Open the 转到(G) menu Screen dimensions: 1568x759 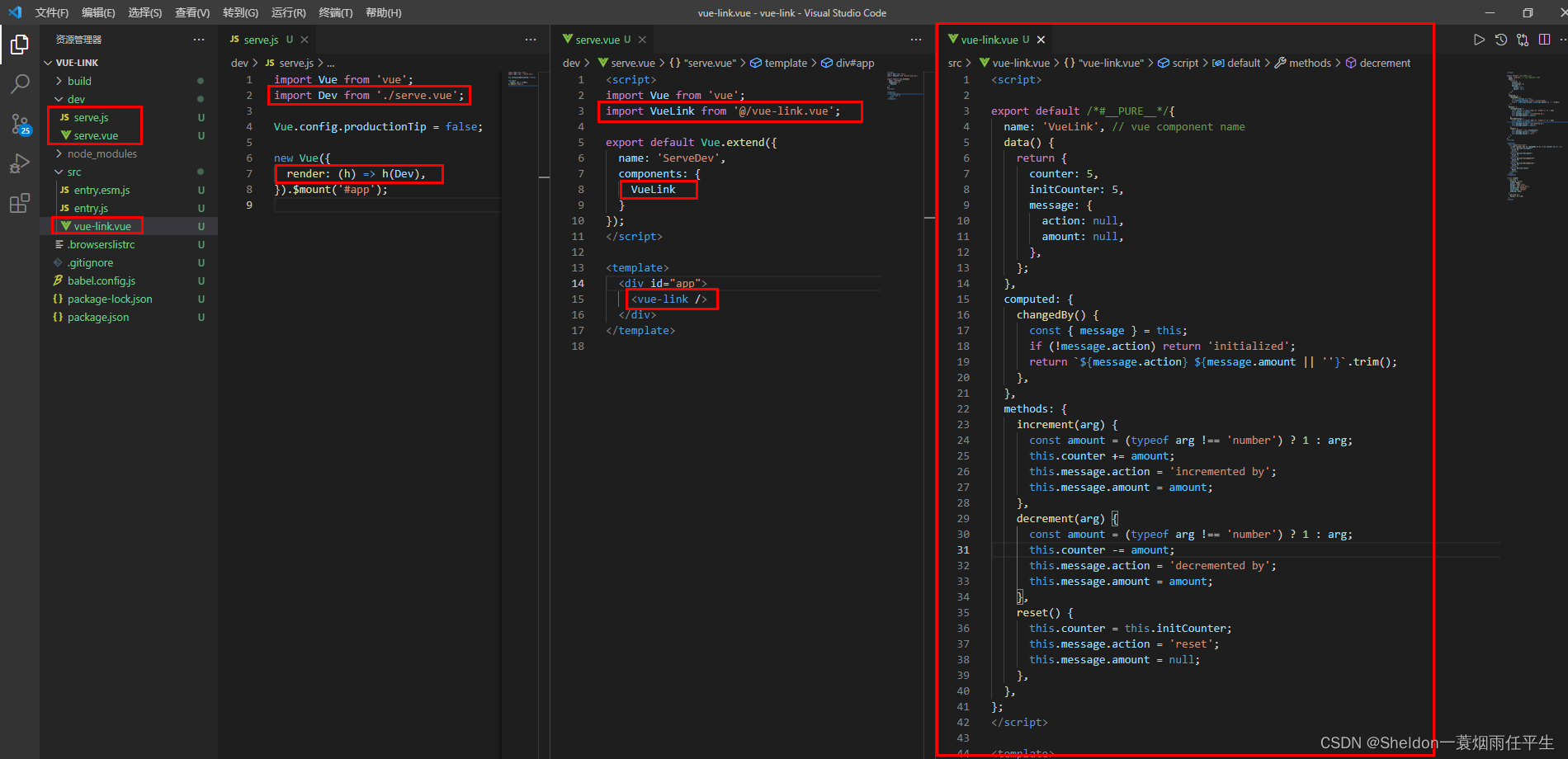[240, 12]
